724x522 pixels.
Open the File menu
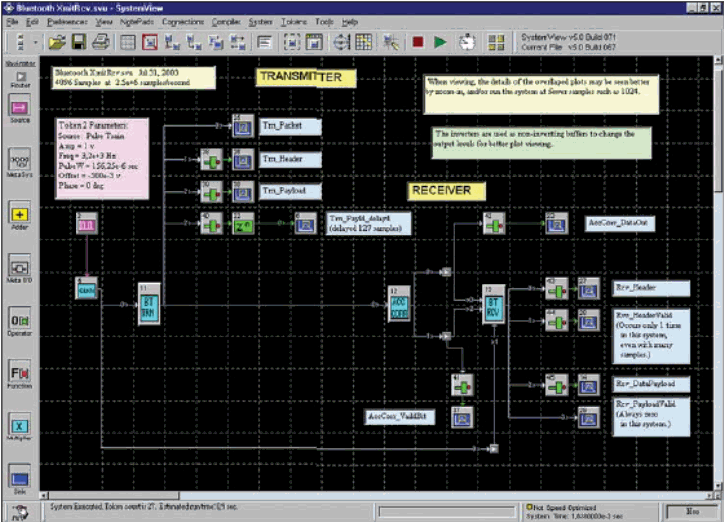point(11,21)
